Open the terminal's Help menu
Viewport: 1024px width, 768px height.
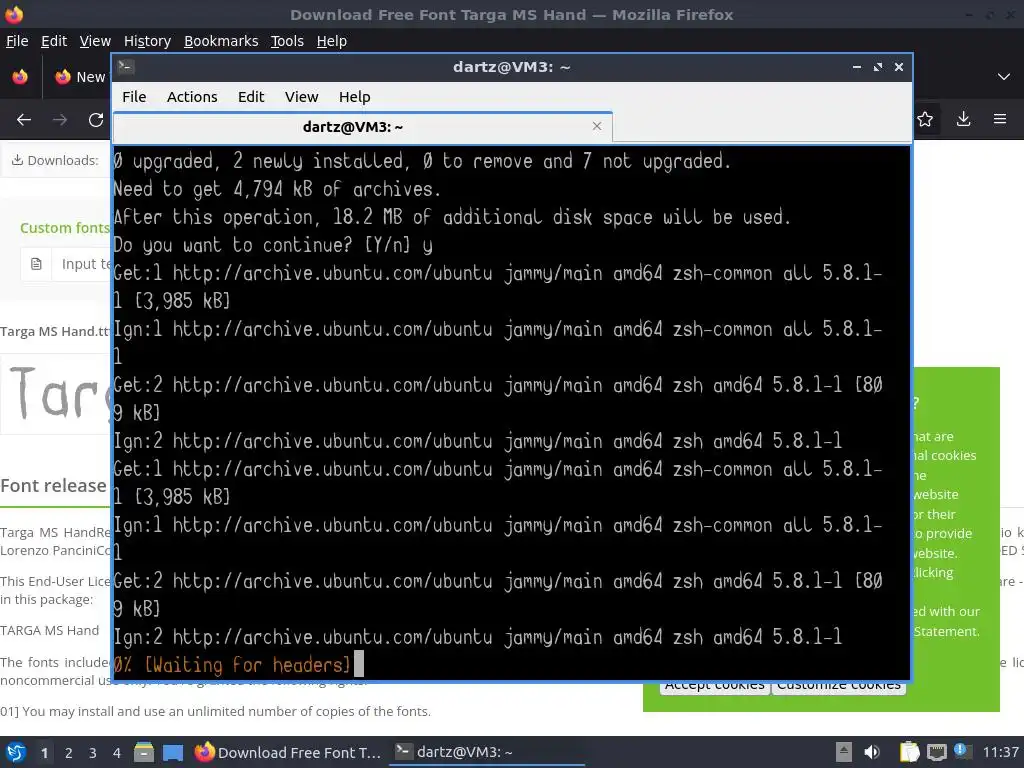(x=355, y=97)
